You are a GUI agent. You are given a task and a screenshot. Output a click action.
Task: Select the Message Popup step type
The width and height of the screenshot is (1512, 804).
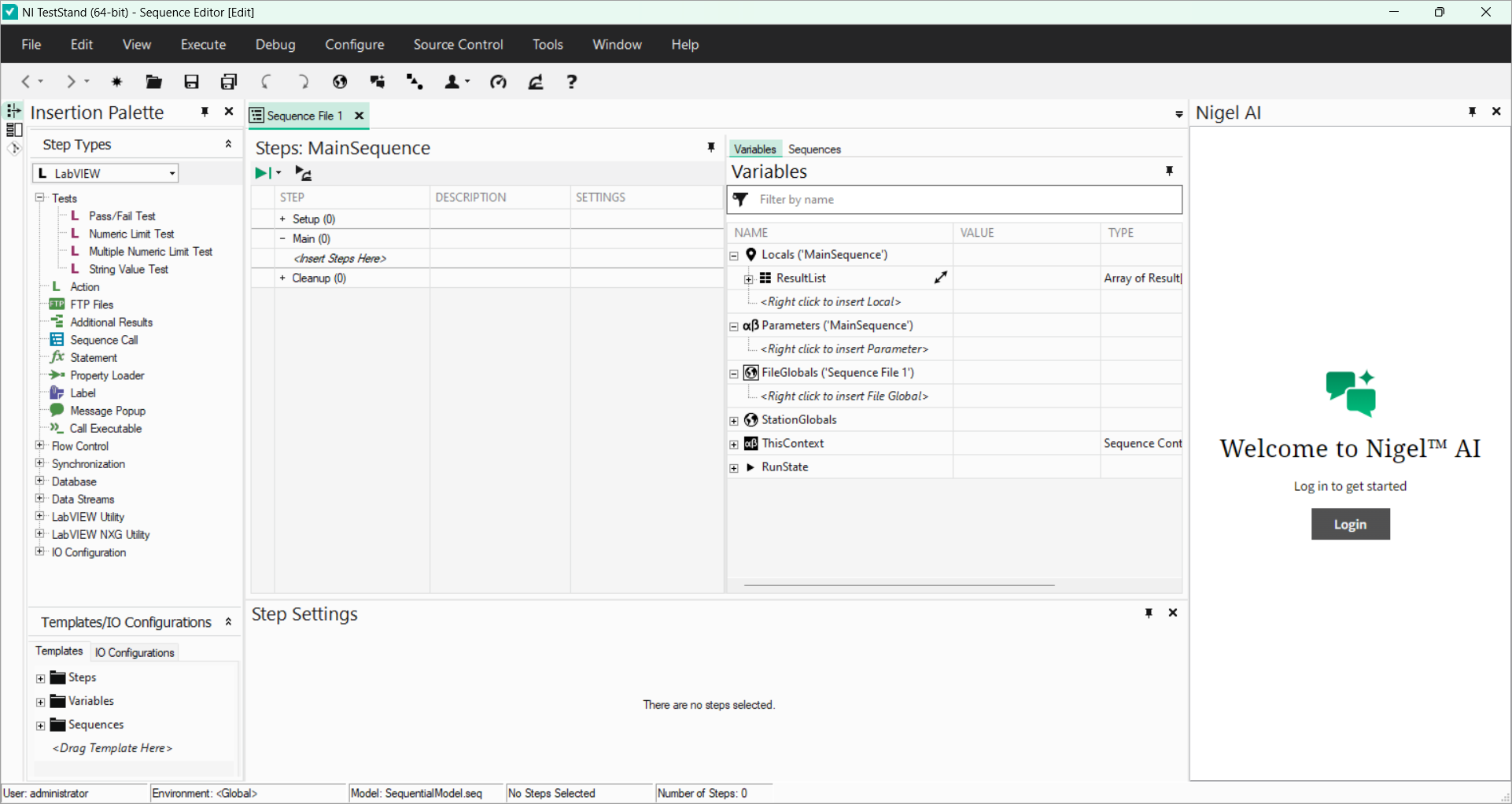pyautogui.click(x=108, y=411)
